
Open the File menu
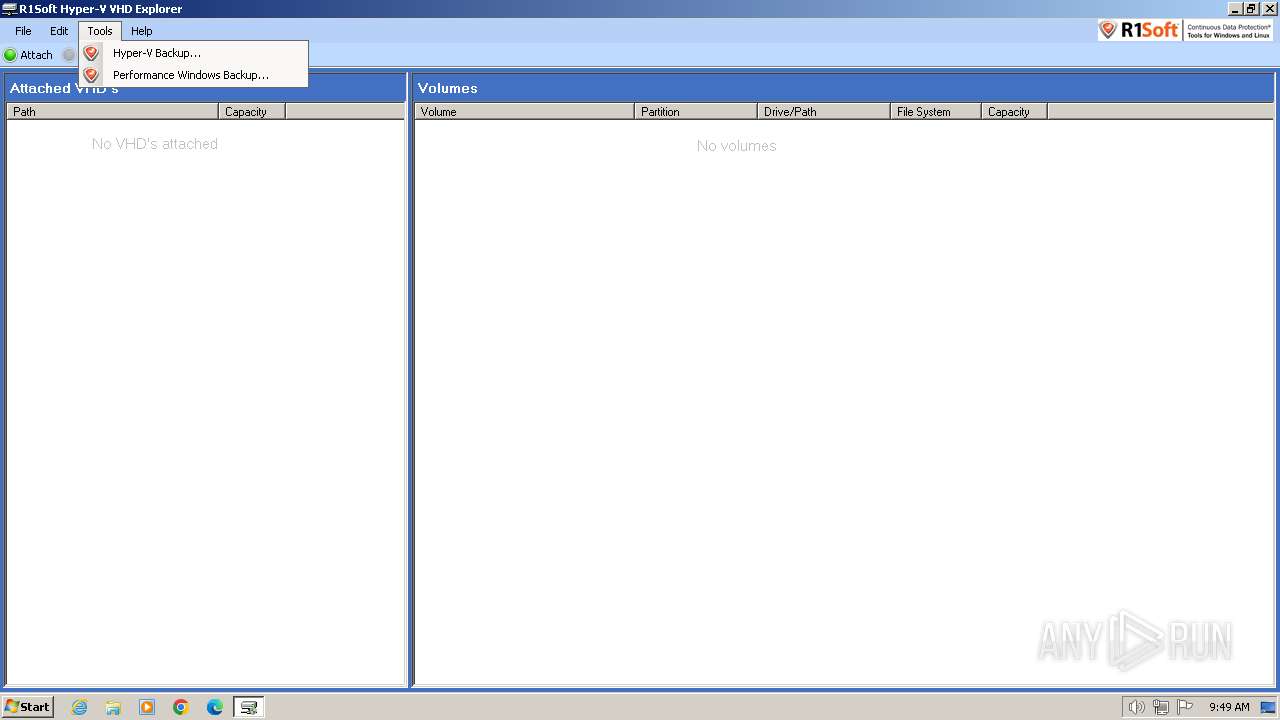click(x=23, y=31)
